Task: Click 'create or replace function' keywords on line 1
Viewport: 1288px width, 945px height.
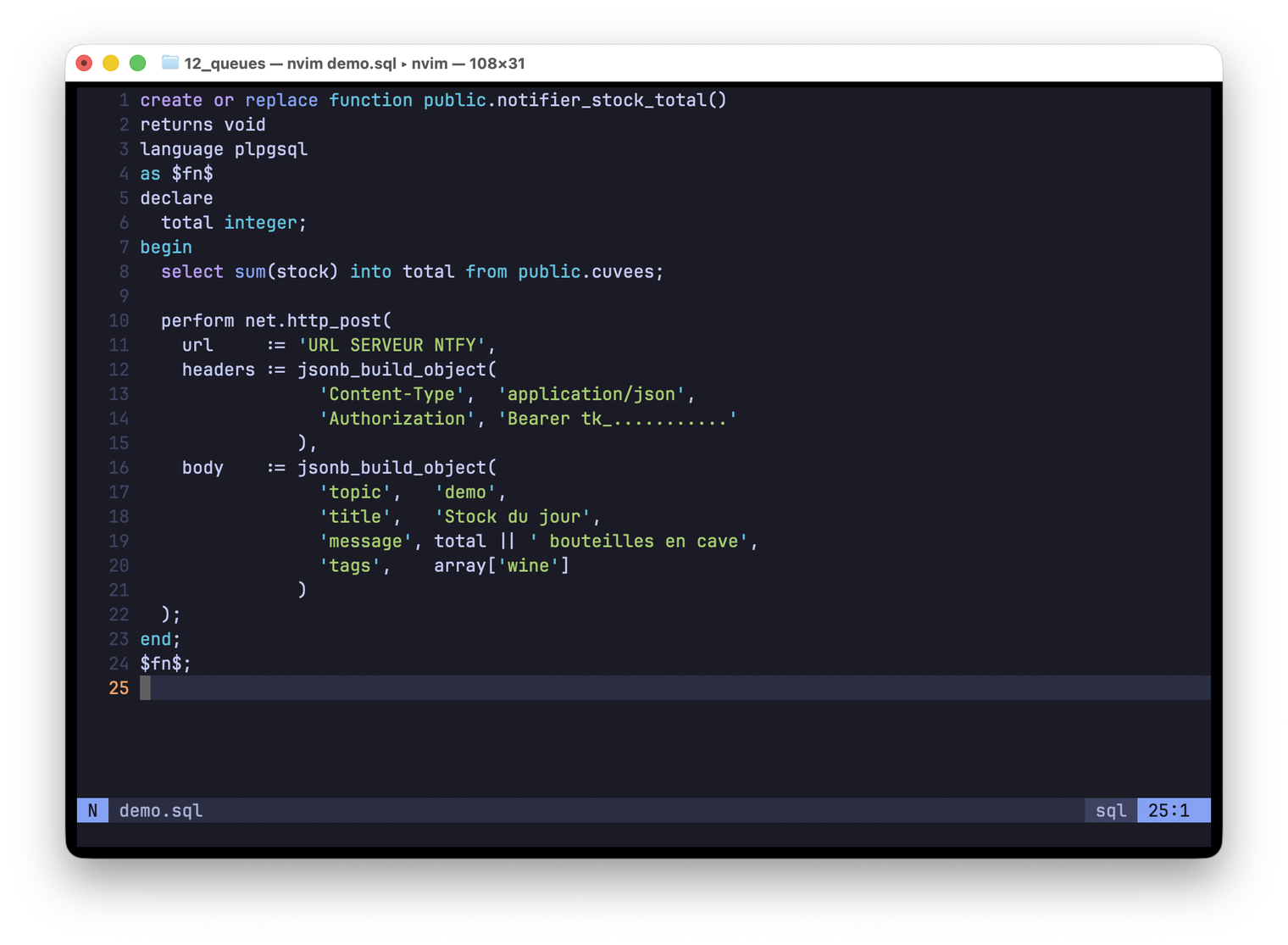Action: point(276,100)
